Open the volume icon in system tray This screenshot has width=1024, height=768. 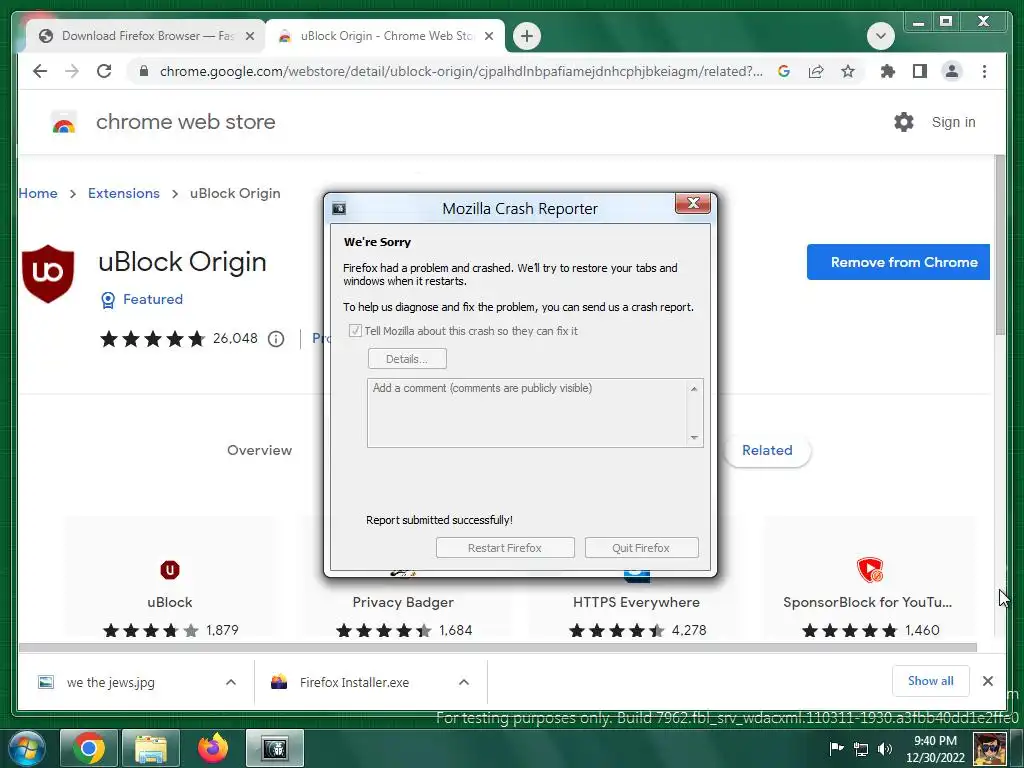coord(885,749)
